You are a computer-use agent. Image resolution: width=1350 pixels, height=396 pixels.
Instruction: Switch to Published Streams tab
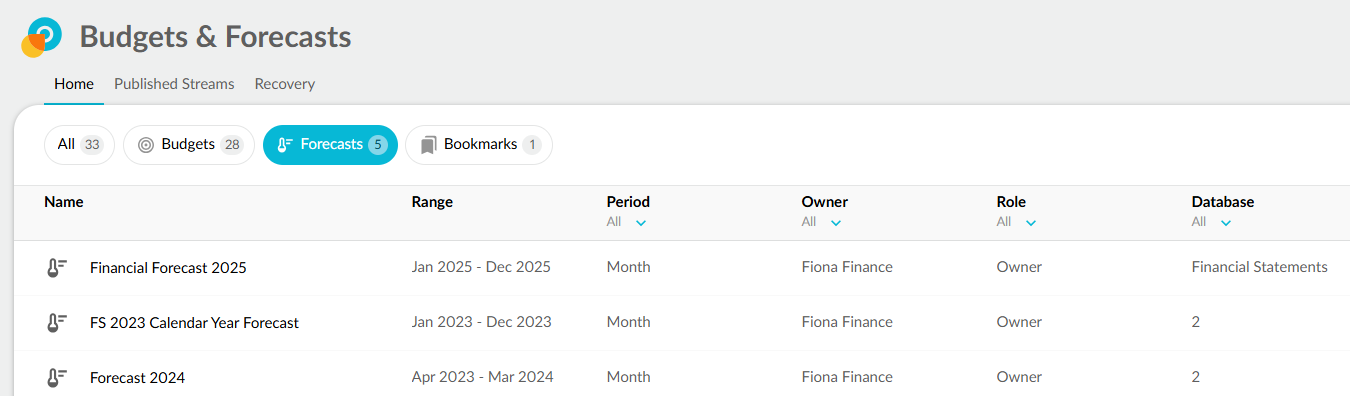click(x=174, y=84)
